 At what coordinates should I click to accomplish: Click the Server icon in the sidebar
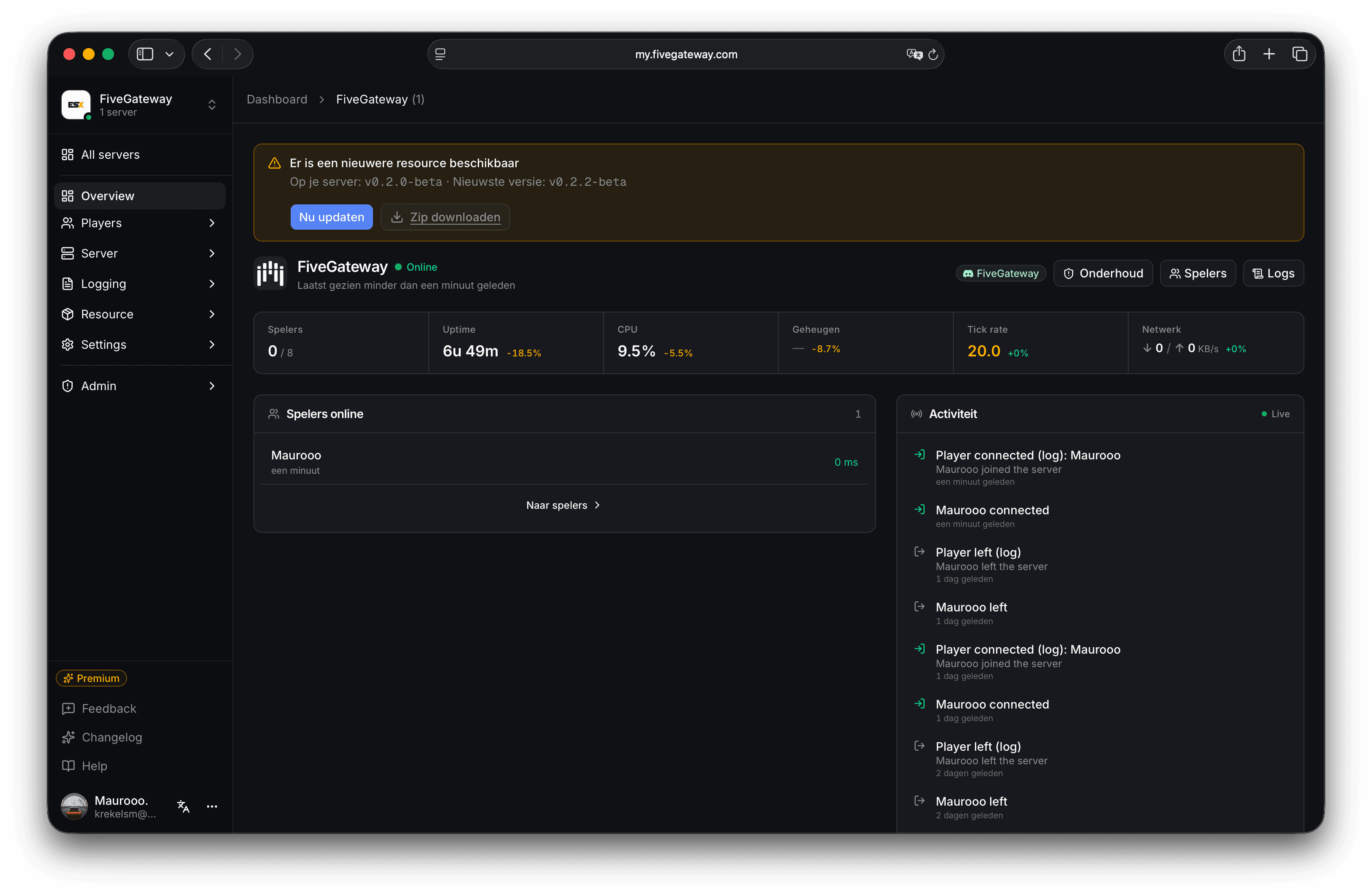tap(68, 253)
